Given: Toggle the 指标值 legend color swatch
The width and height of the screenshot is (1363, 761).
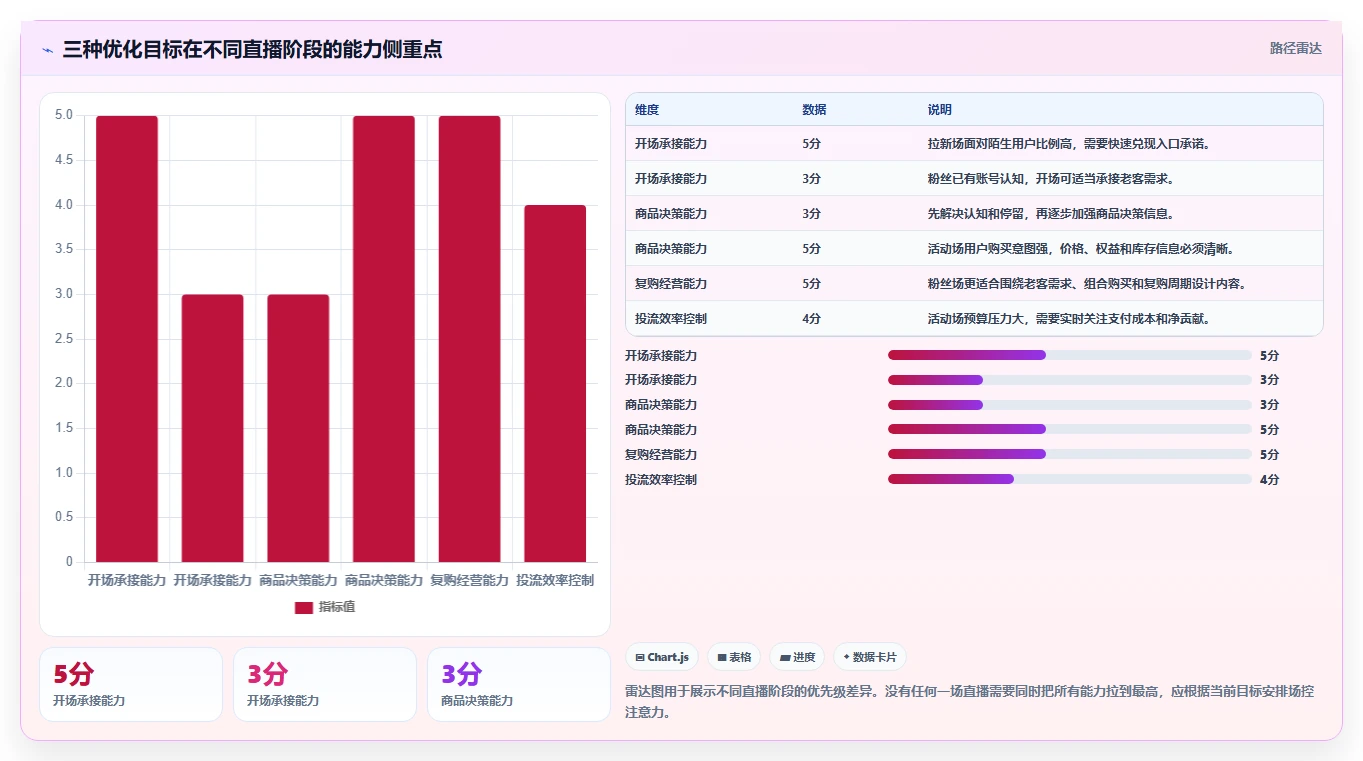Looking at the screenshot, I should pos(304,607).
